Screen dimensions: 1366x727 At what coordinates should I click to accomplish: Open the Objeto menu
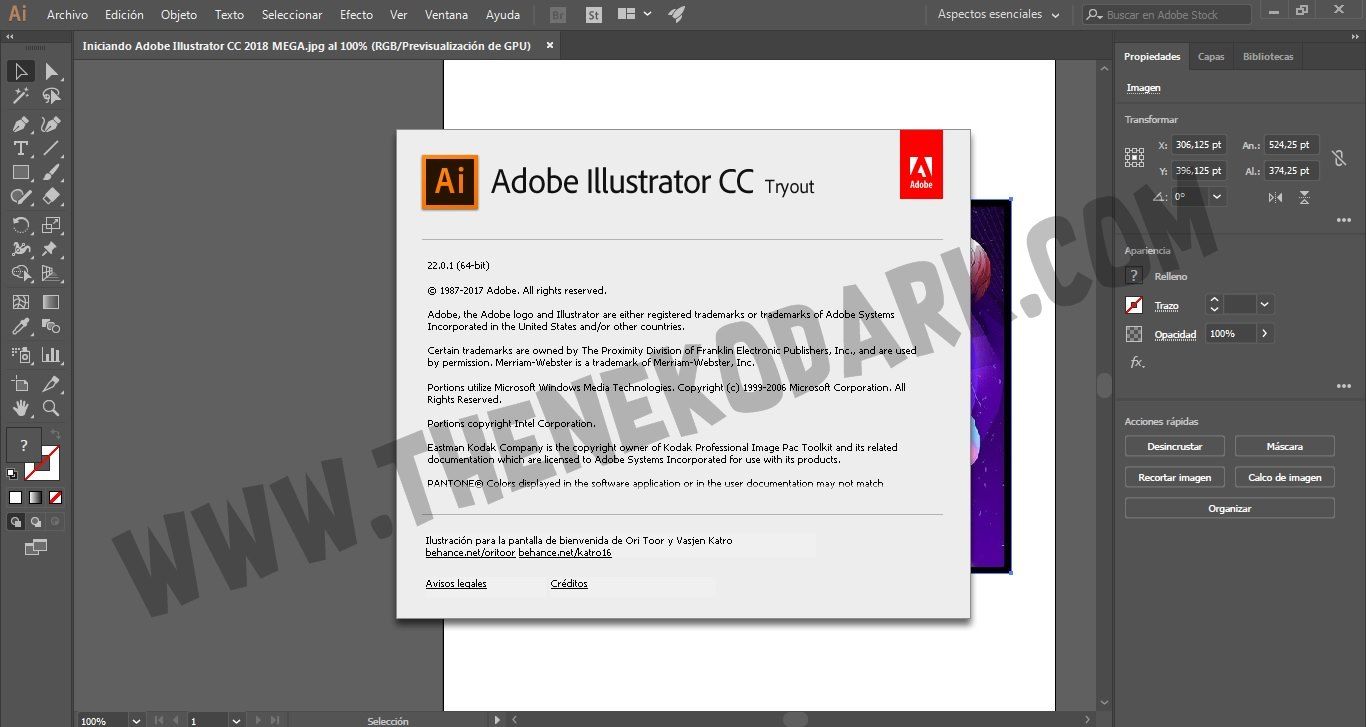[179, 15]
